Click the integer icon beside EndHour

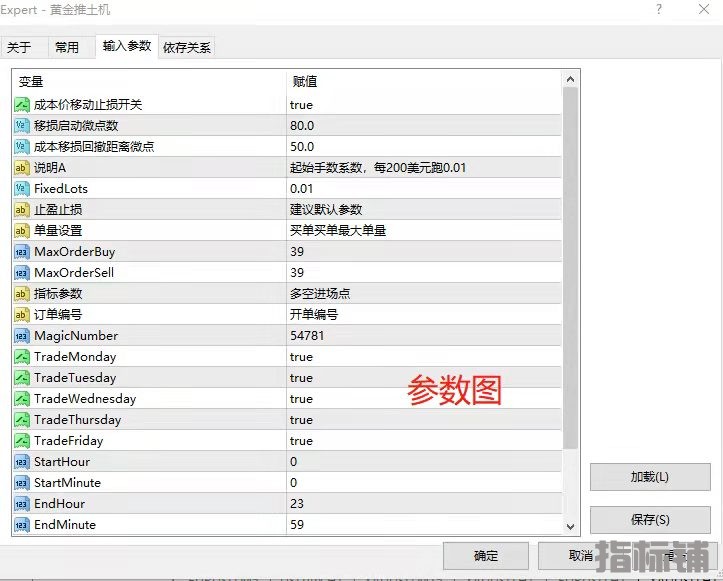point(22,504)
